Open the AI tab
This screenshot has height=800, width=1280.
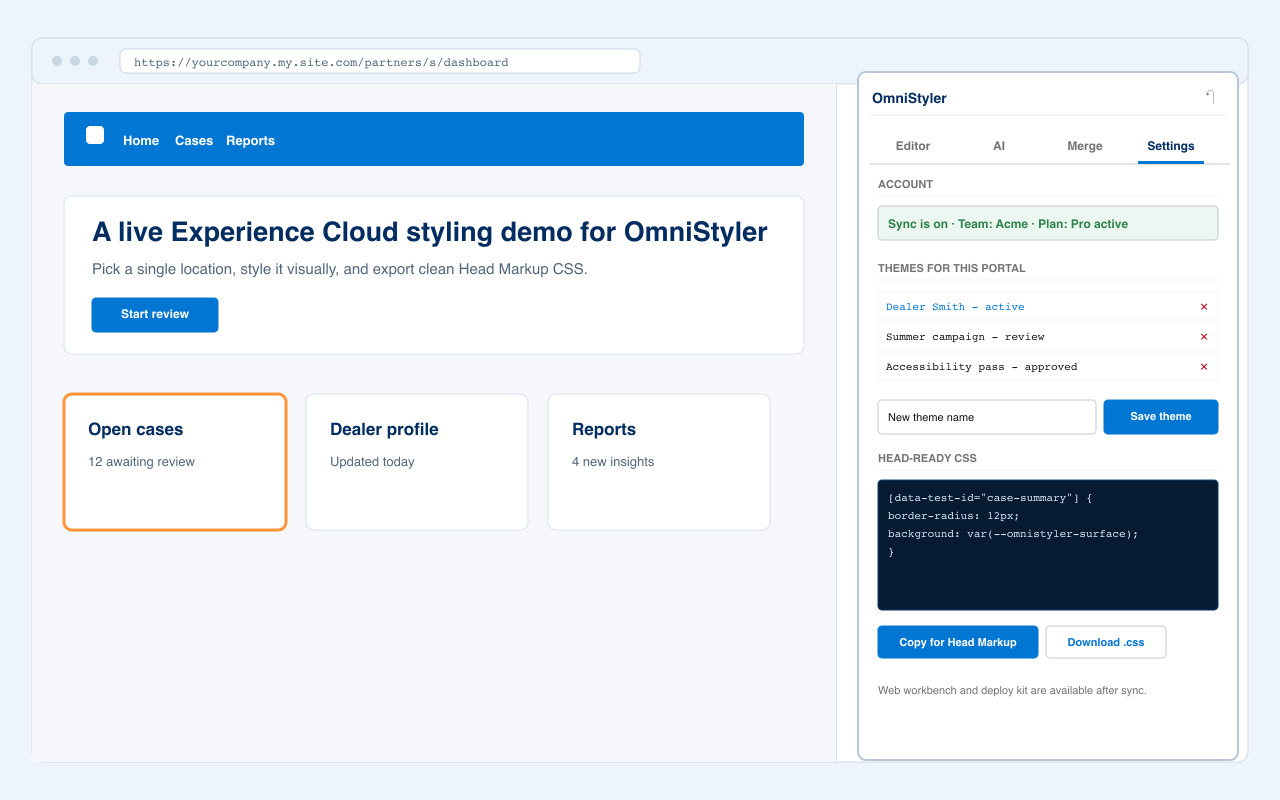click(999, 146)
